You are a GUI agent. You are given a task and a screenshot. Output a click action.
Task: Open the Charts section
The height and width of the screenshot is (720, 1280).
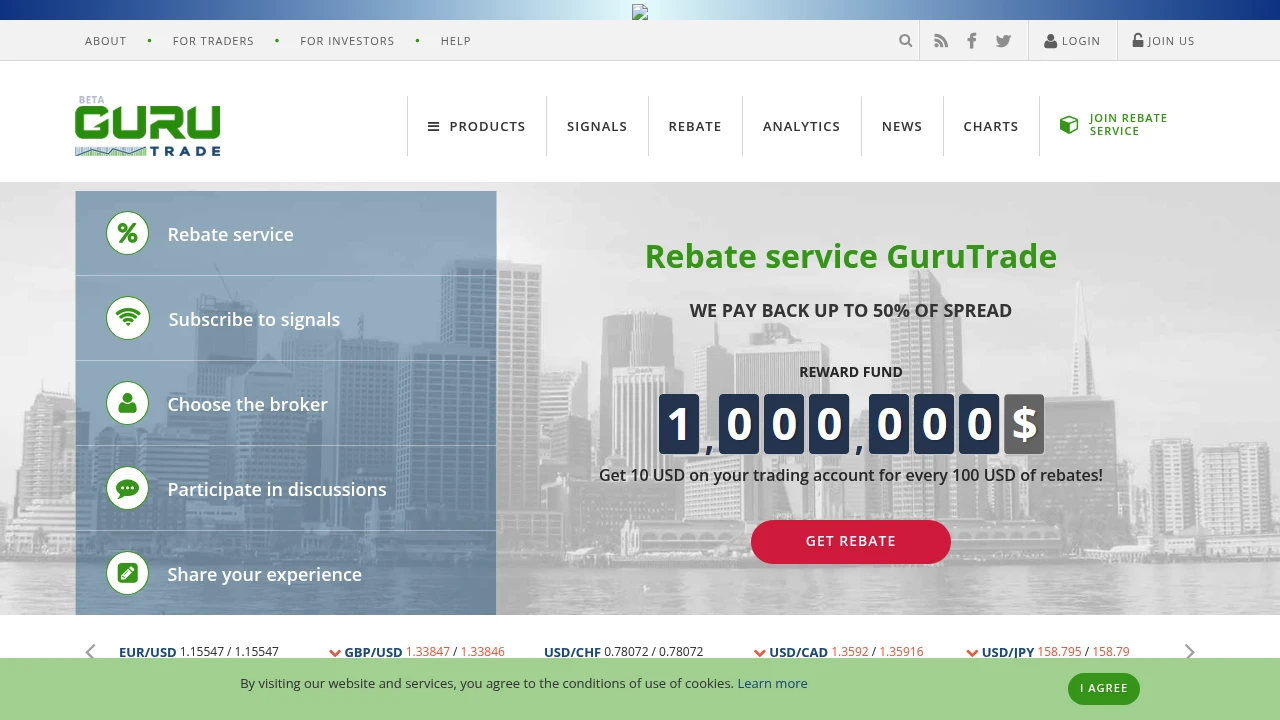[991, 126]
